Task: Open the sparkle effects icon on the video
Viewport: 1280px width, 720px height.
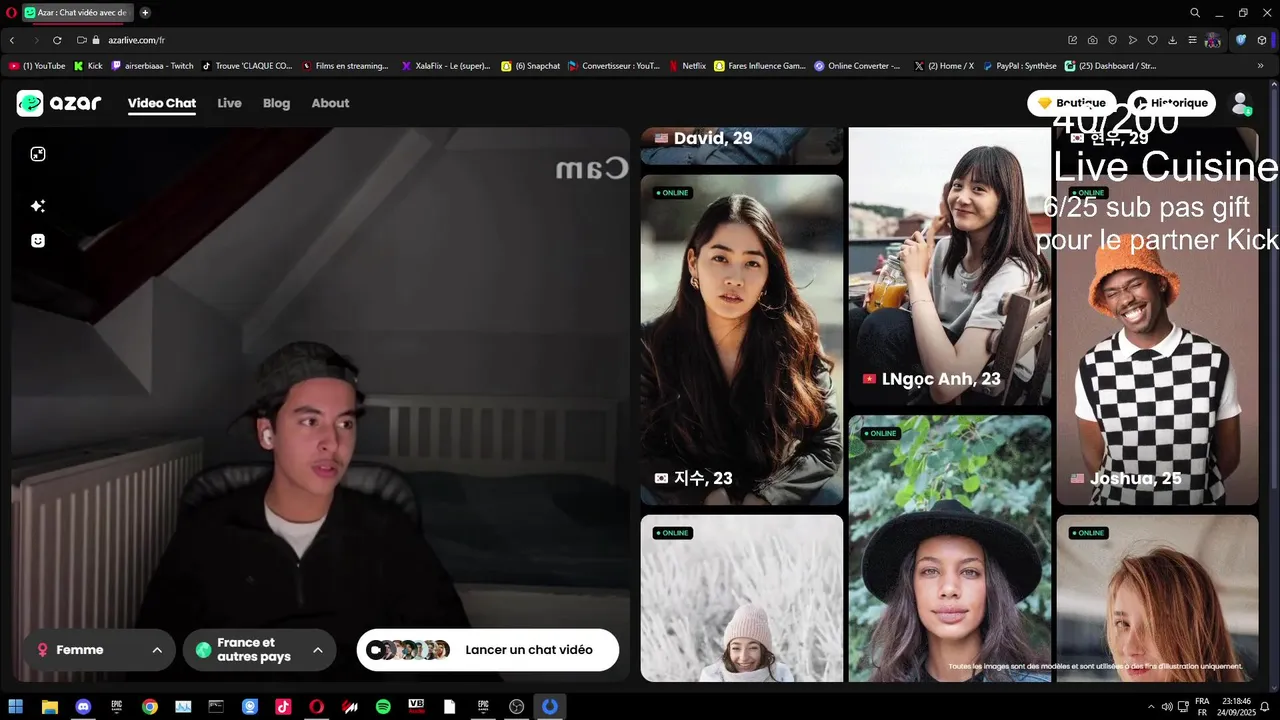Action: 38,206
